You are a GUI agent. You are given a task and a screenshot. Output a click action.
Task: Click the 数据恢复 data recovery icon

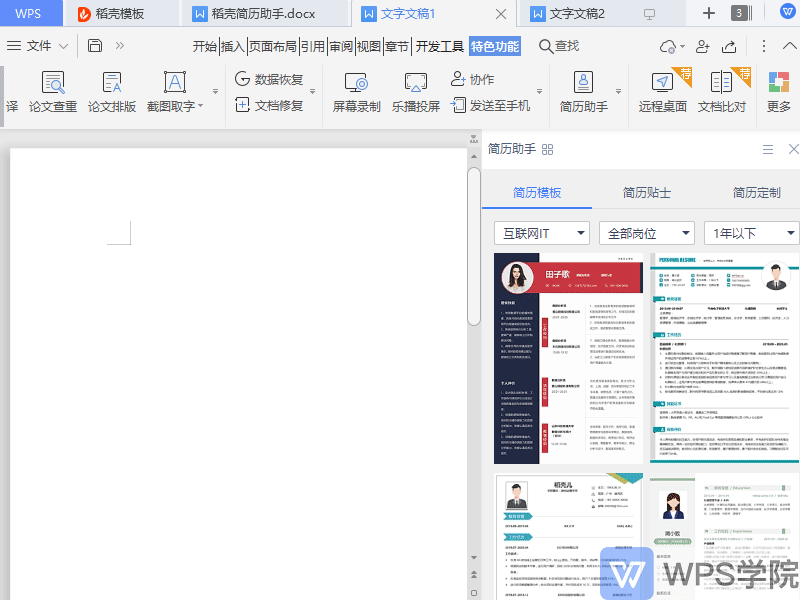[x=242, y=79]
